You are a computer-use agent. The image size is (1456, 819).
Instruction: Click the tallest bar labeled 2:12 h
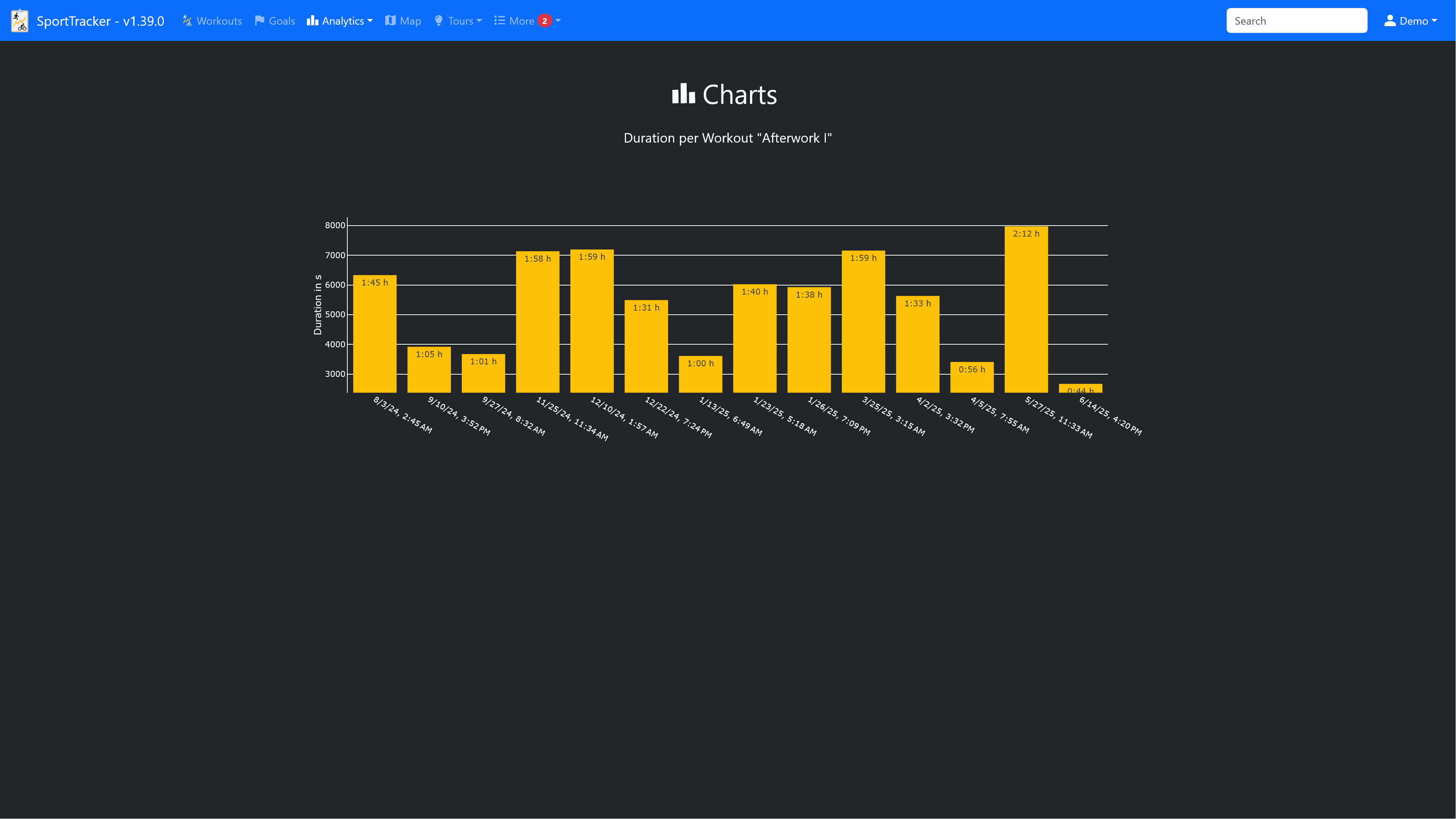(1026, 311)
